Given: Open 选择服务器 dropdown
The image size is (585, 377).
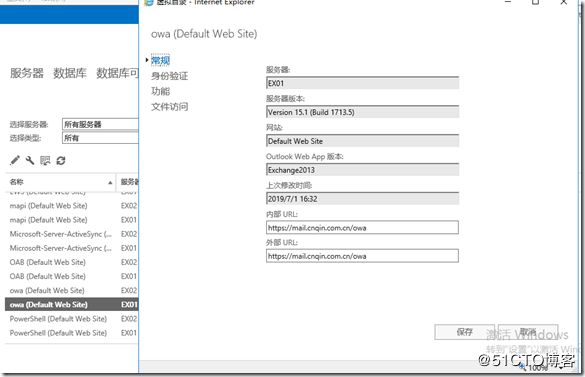Looking at the screenshot, I should [x=100, y=124].
